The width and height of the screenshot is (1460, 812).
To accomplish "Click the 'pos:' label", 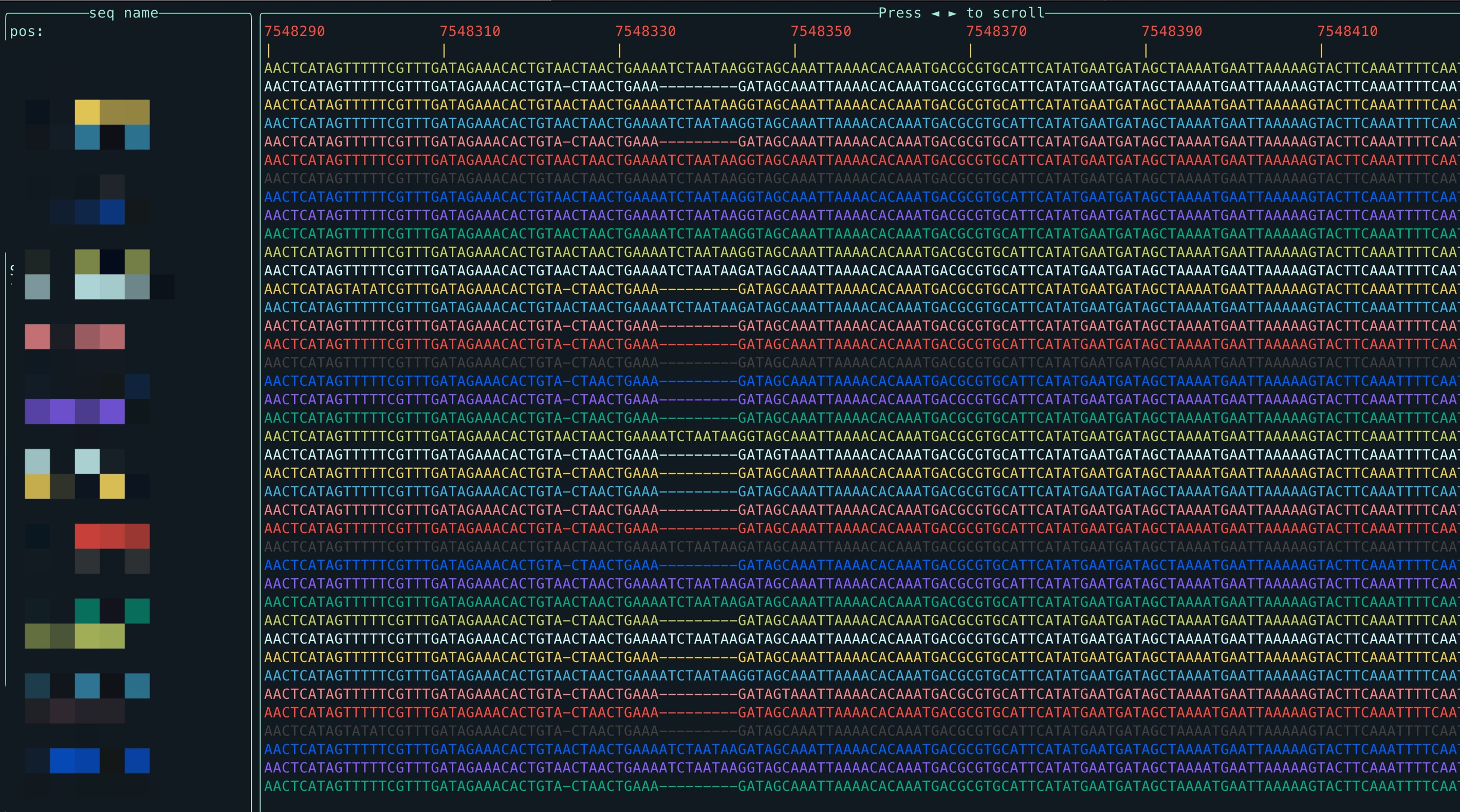I will point(27,32).
